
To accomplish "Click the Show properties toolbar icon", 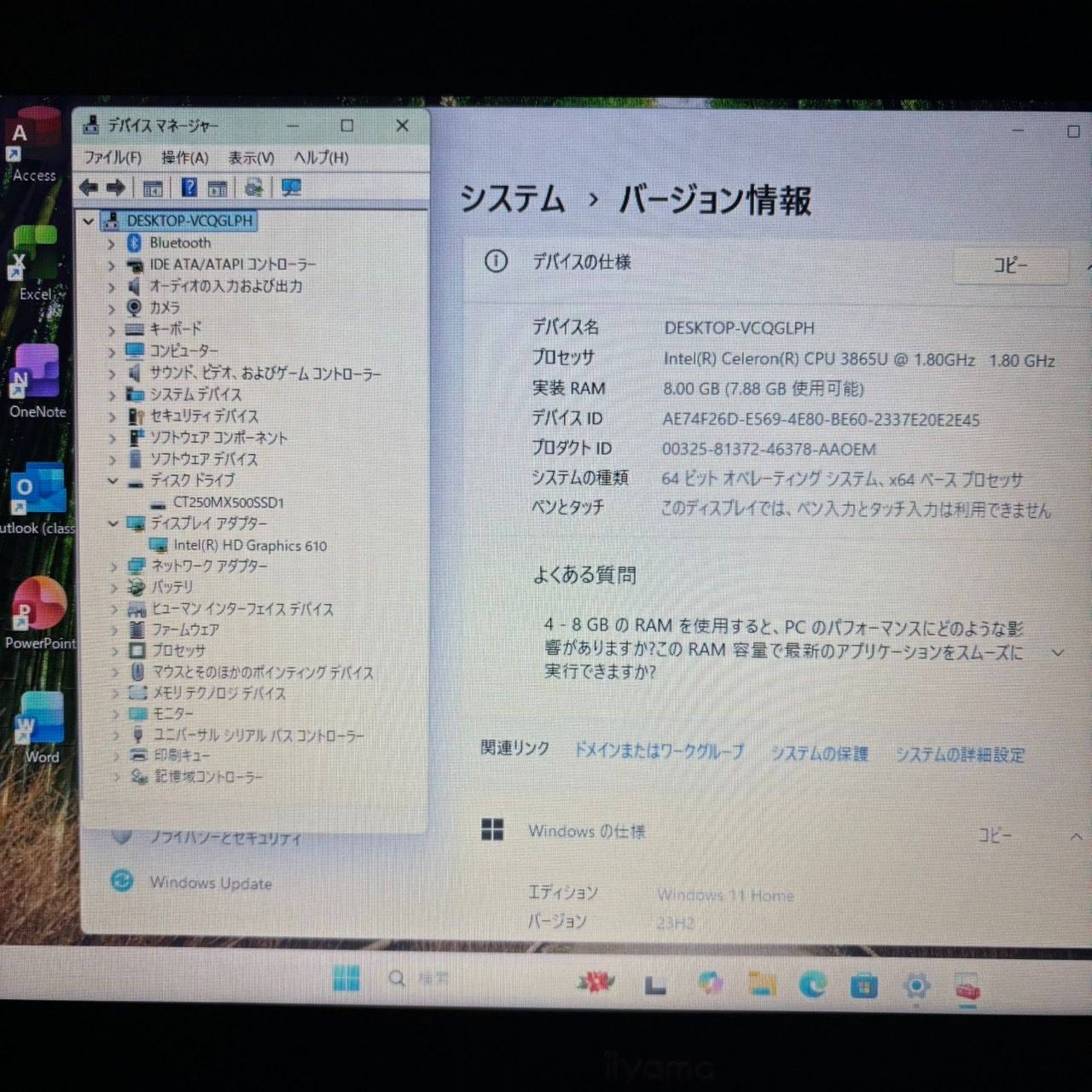I will click(x=153, y=188).
